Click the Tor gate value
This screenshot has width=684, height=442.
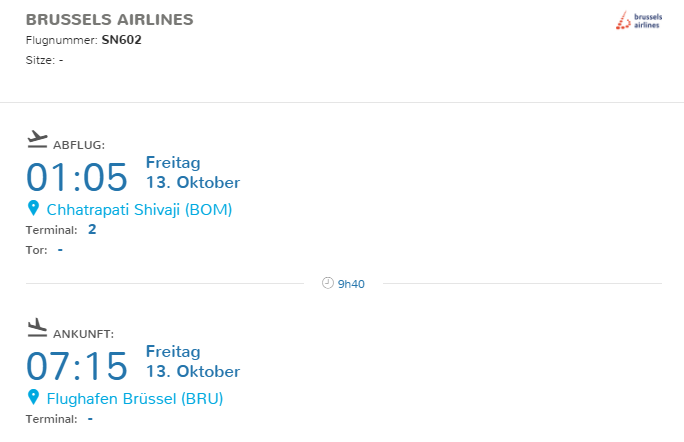(x=60, y=249)
